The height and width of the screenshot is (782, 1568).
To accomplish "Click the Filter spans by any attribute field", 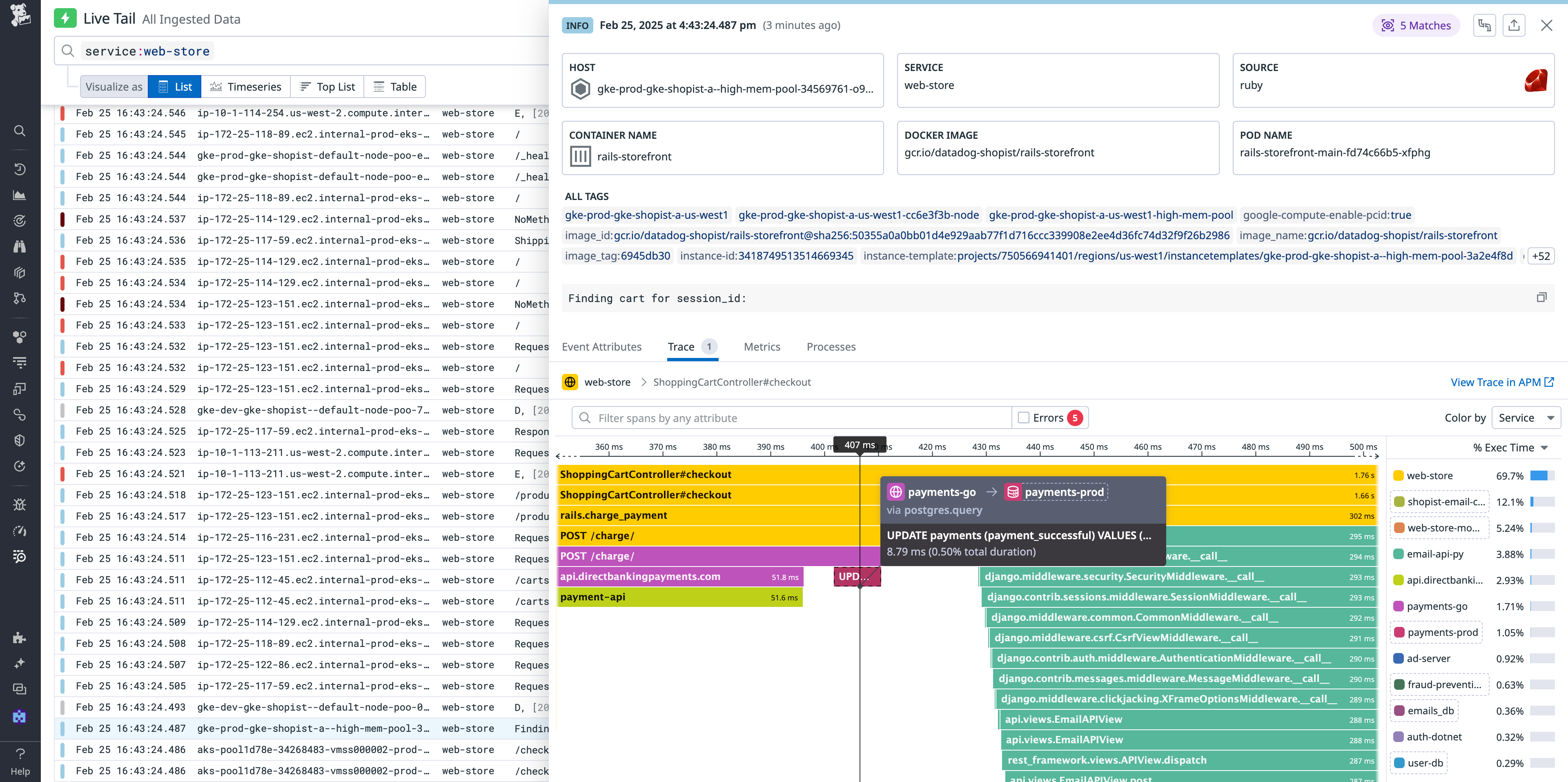I will click(791, 418).
